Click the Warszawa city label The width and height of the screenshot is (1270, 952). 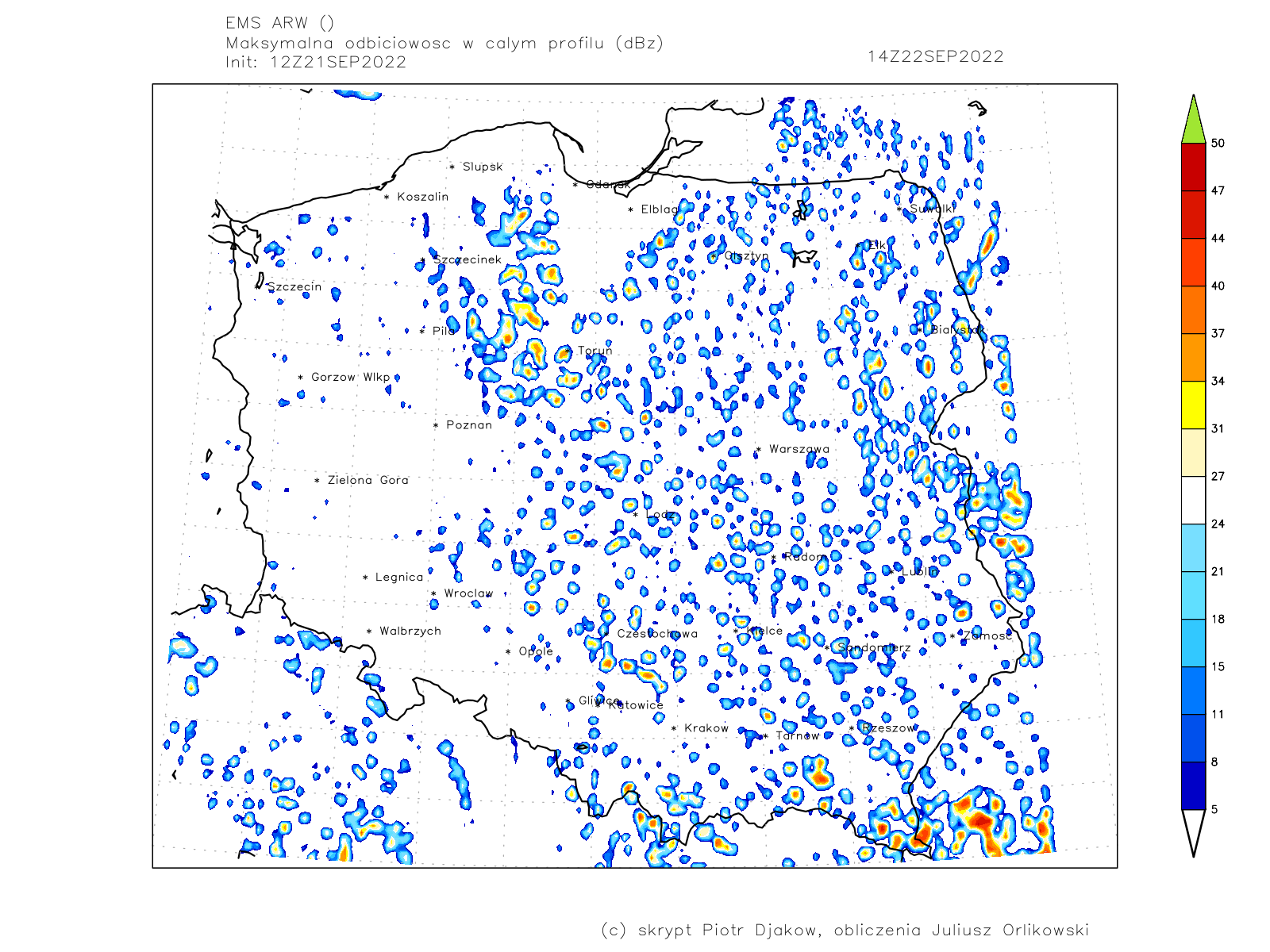coord(799,449)
